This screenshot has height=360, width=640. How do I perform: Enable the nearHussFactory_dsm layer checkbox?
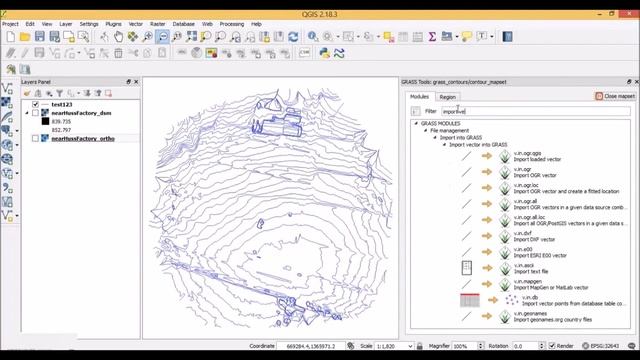[36, 113]
